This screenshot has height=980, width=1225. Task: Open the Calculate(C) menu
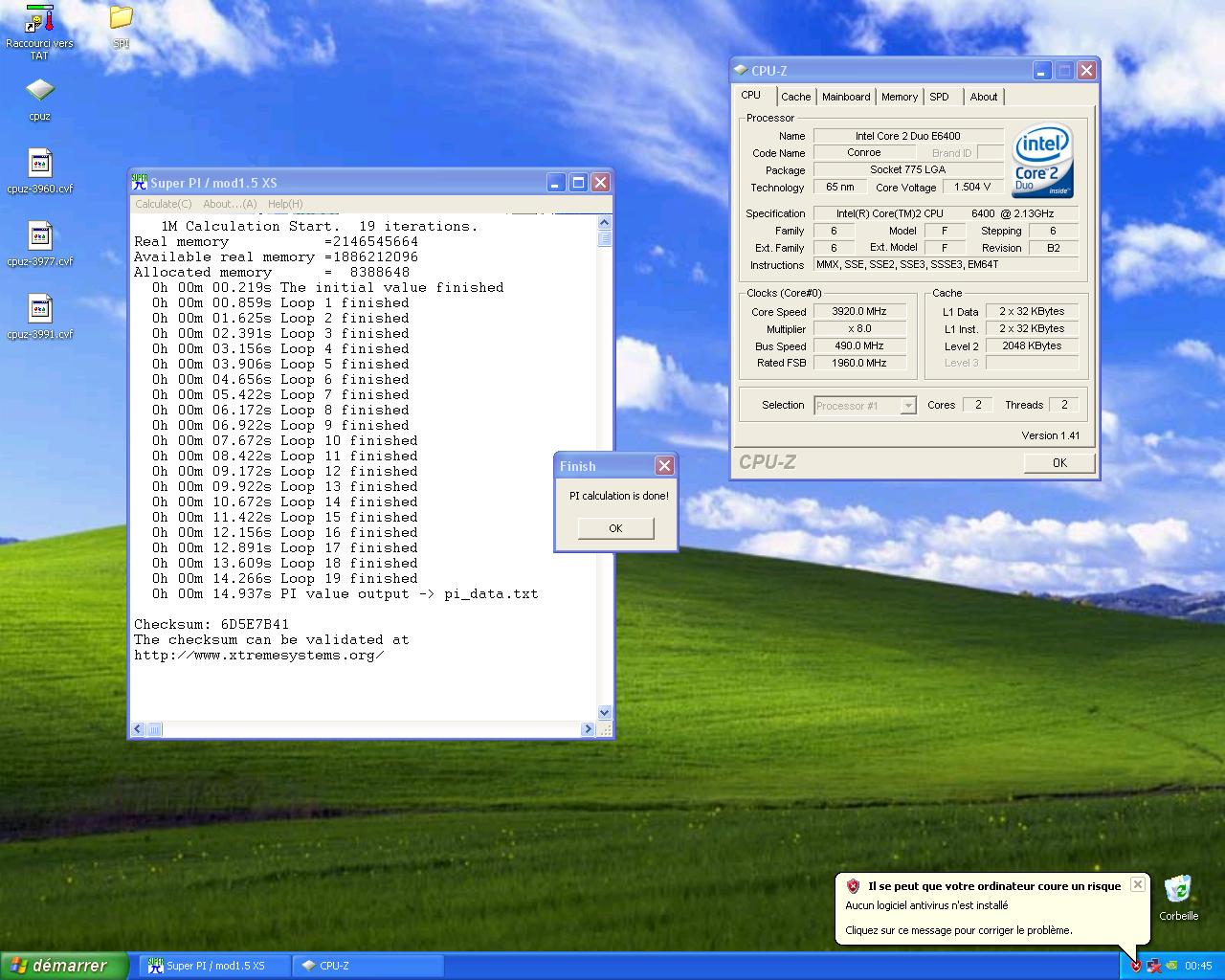[x=164, y=204]
